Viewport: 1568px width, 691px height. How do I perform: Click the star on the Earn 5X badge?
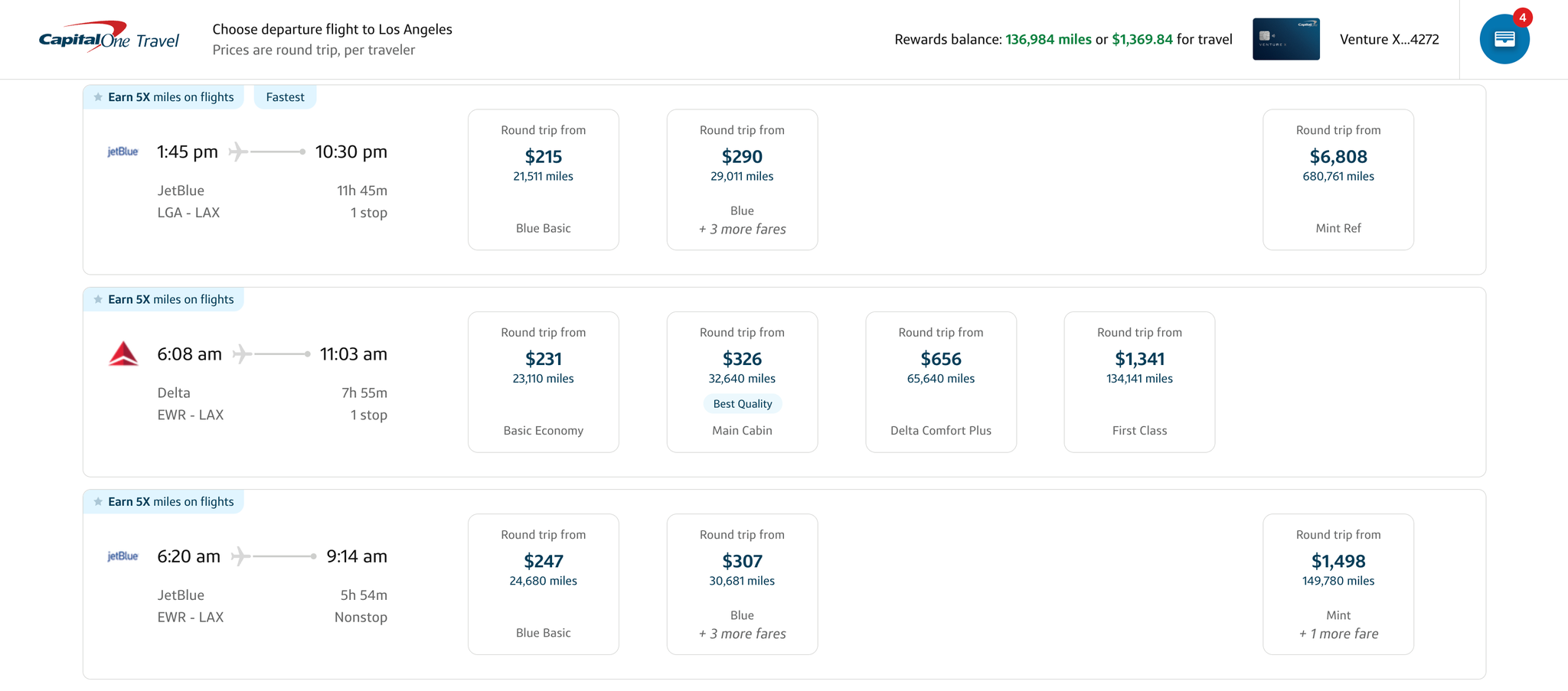[x=99, y=96]
